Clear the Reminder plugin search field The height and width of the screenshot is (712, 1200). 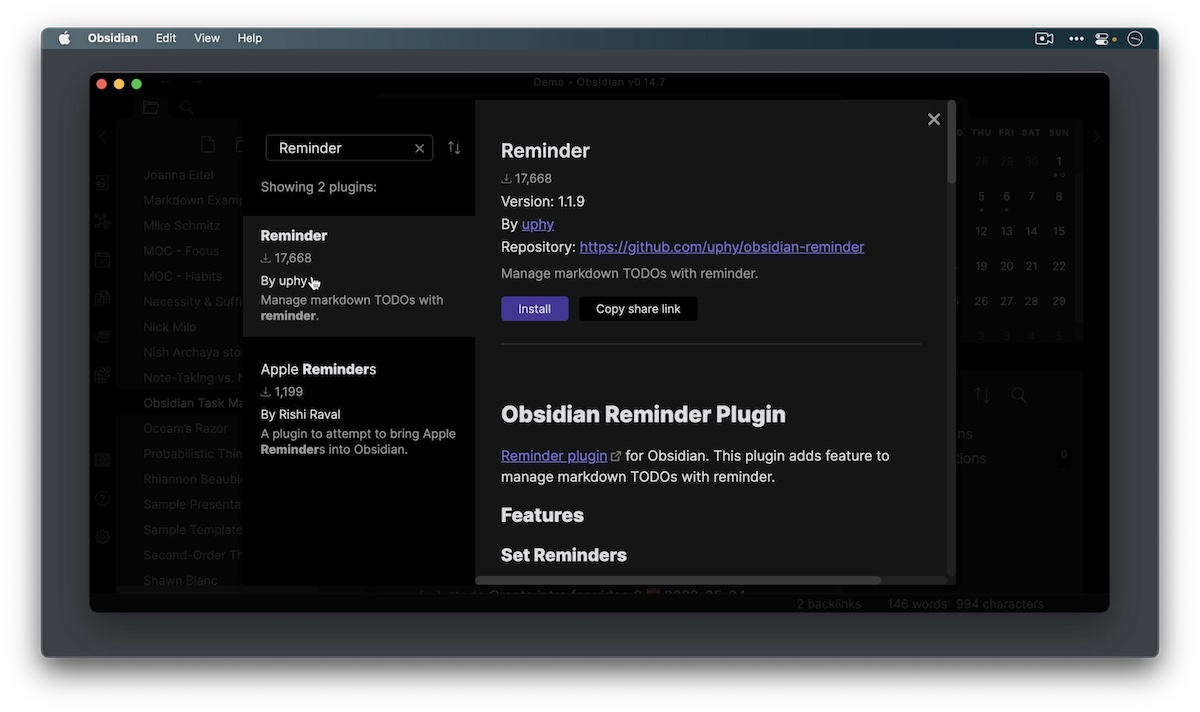(x=420, y=148)
